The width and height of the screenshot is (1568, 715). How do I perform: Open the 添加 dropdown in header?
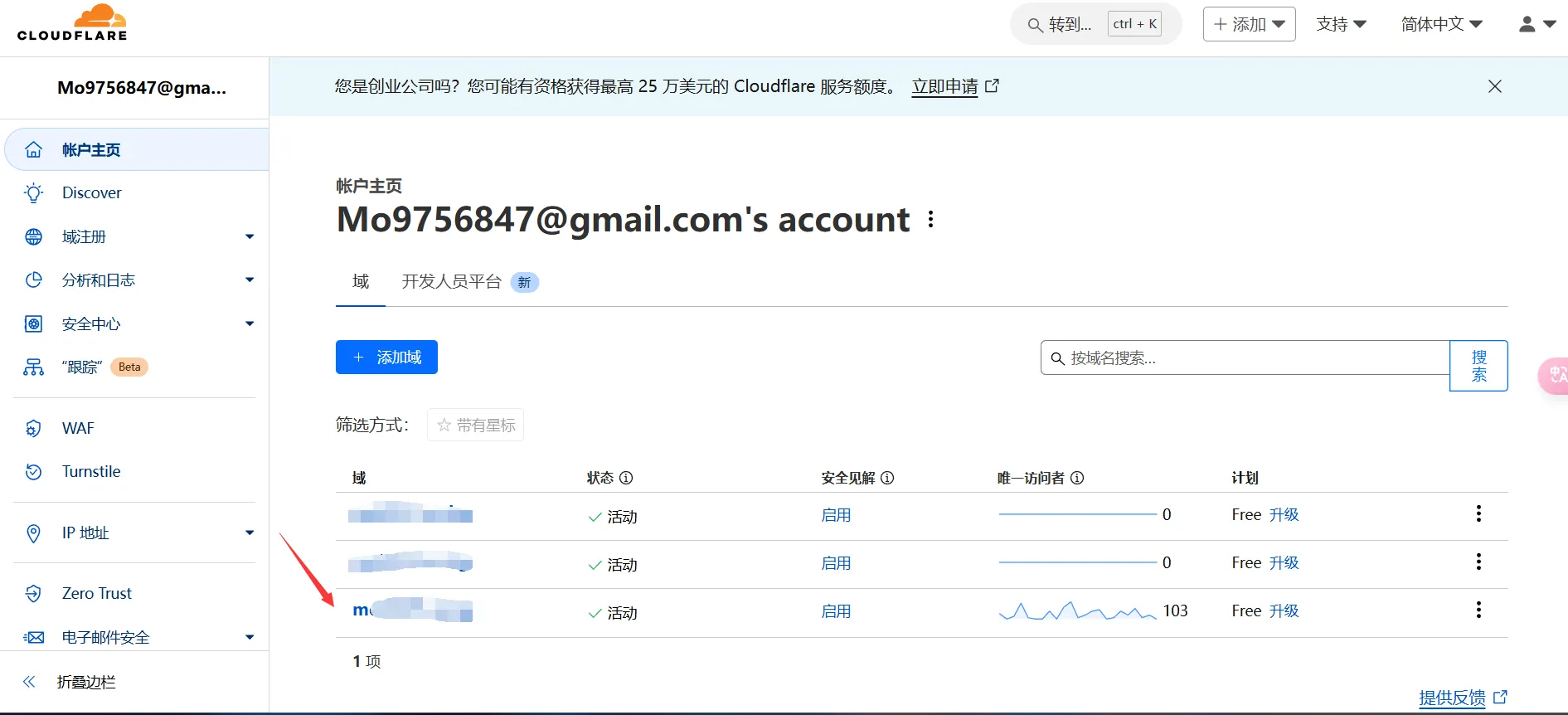(x=1249, y=24)
